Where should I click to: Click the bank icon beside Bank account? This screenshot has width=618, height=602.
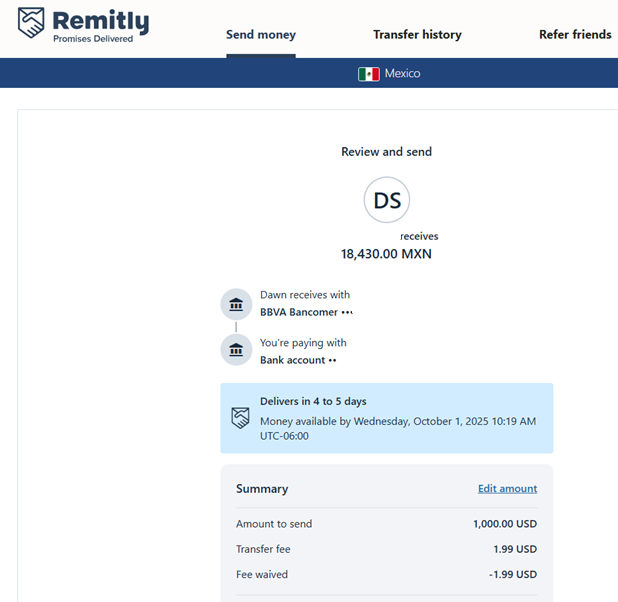coord(236,351)
